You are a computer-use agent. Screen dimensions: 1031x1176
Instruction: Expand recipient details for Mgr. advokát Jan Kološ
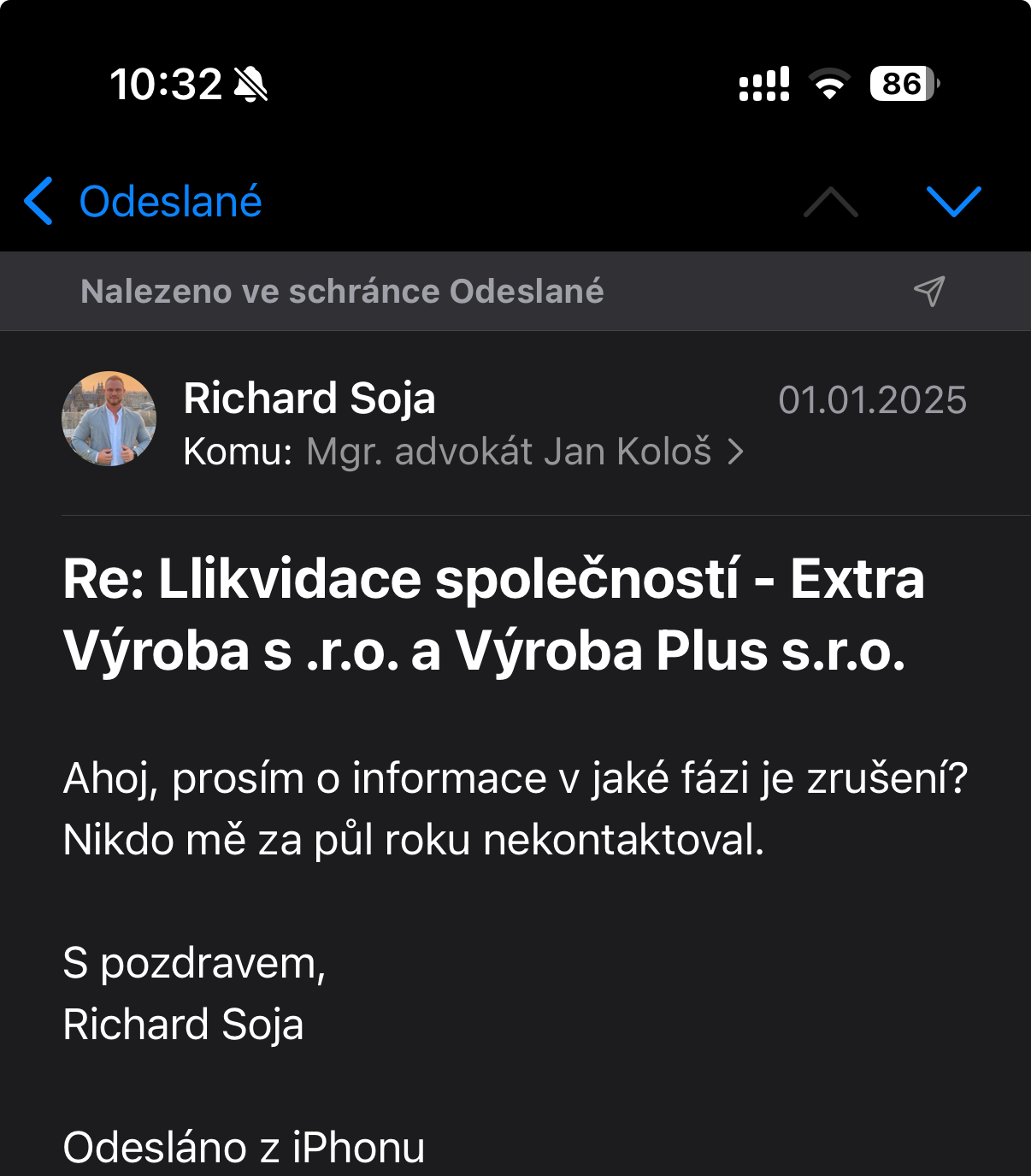tap(733, 452)
